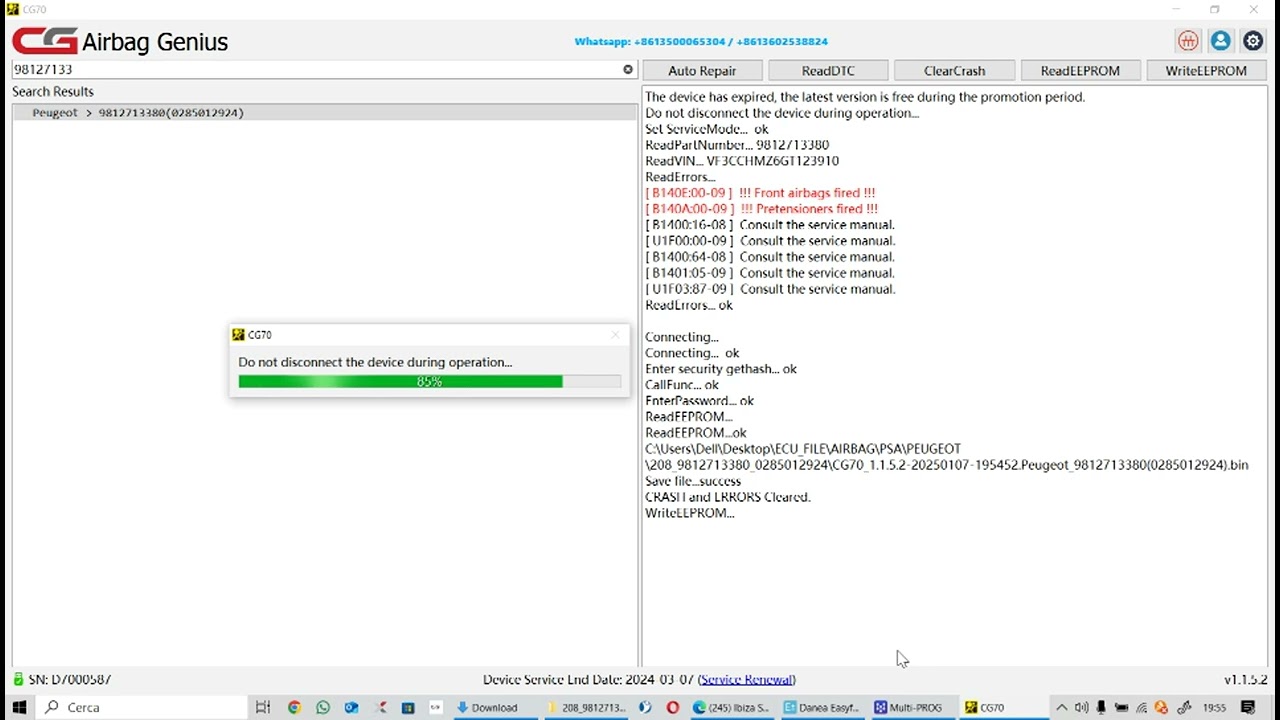Clear the search field with the X icon
Screen dimensions: 1280x720
(x=628, y=69)
